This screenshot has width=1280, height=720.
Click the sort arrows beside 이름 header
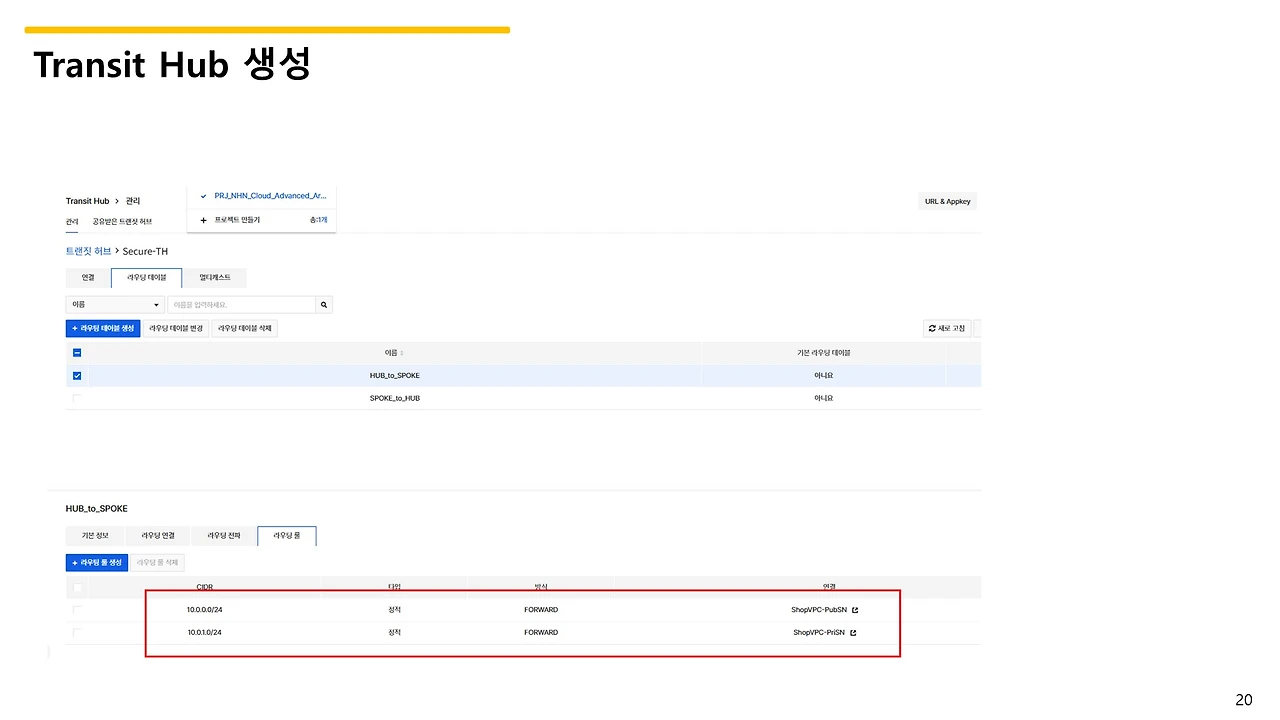402,353
